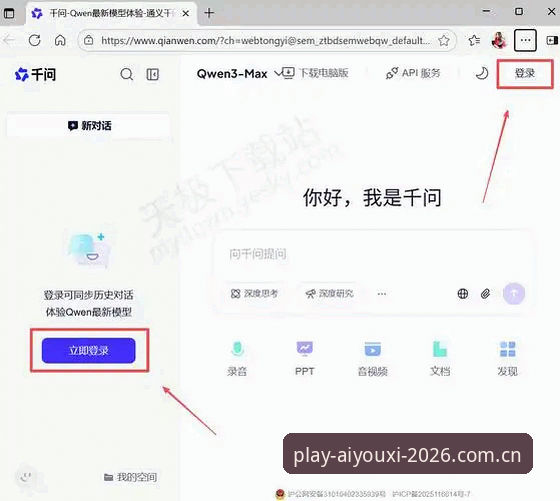The width and height of the screenshot is (560, 501).
Task: Open the PPT feature
Action: click(x=305, y=359)
